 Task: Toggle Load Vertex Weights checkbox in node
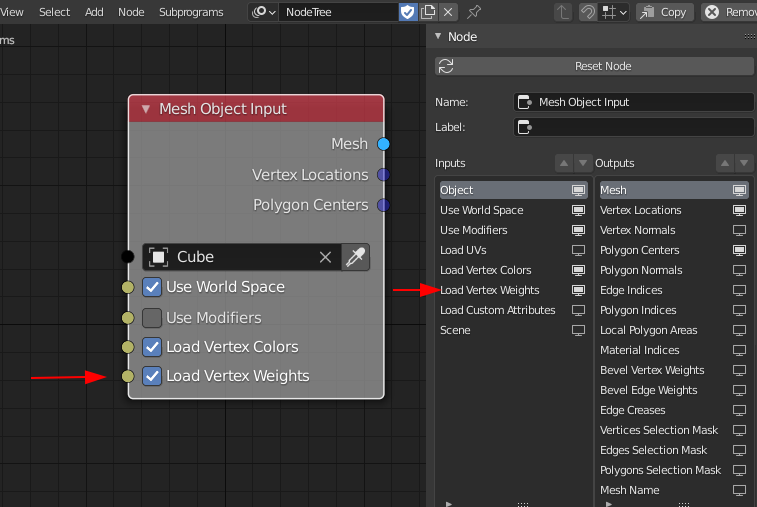pos(152,376)
